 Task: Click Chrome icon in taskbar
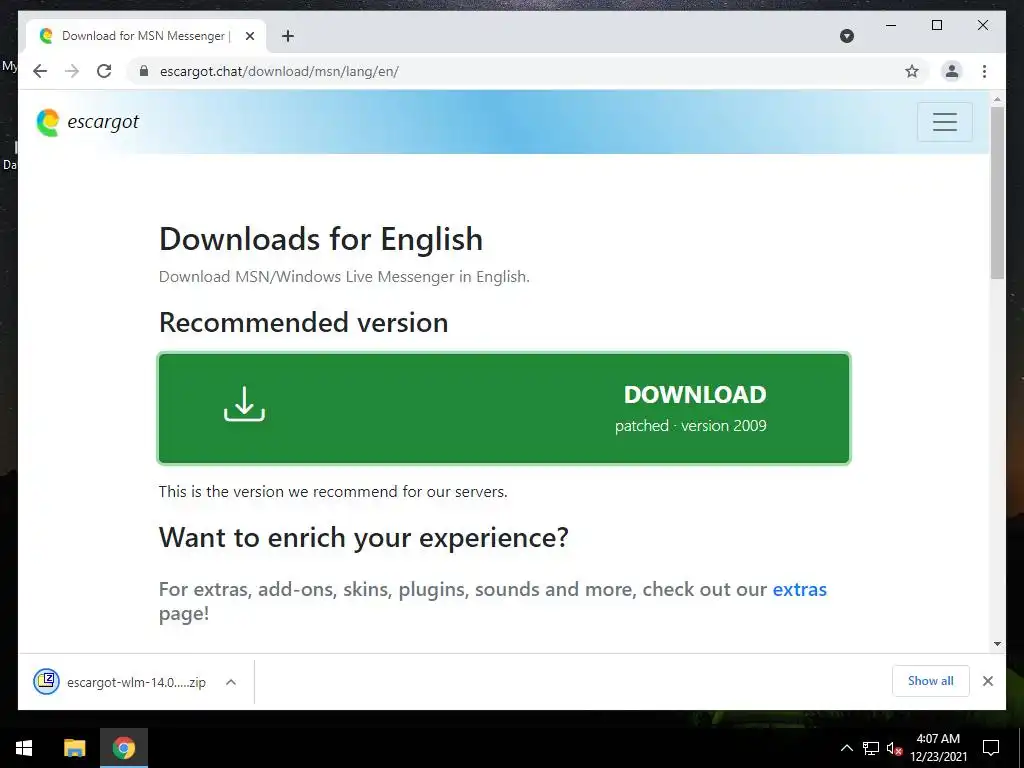point(123,748)
